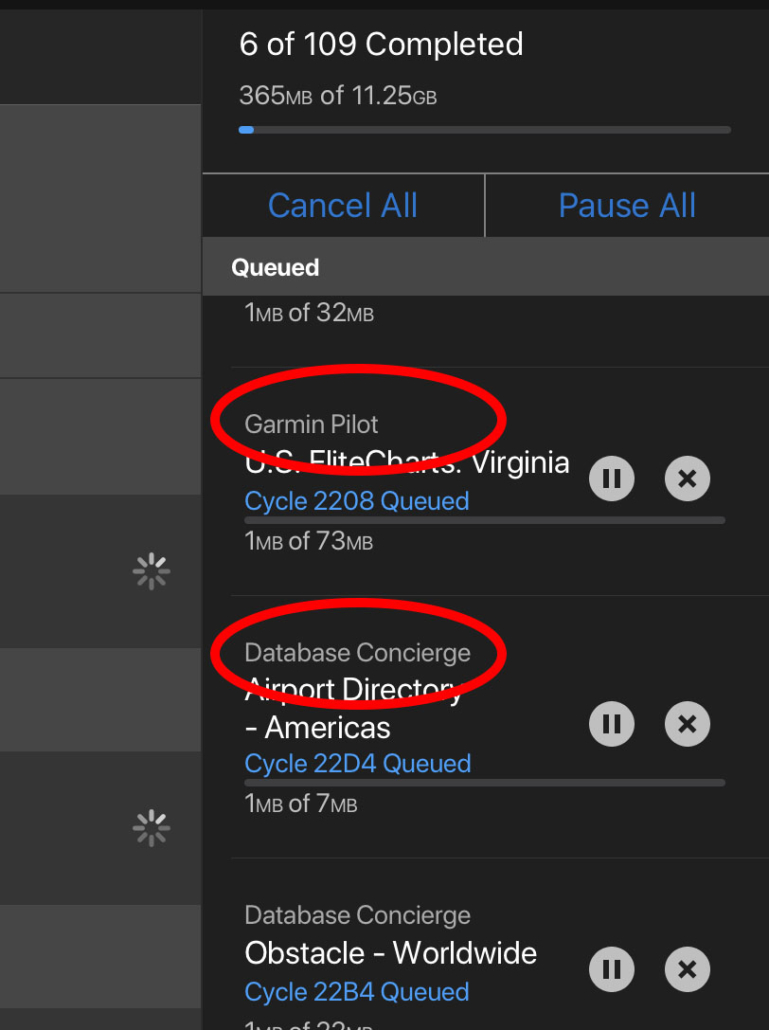769x1030 pixels.
Task: Select the Queued section header
Action: click(x=274, y=267)
